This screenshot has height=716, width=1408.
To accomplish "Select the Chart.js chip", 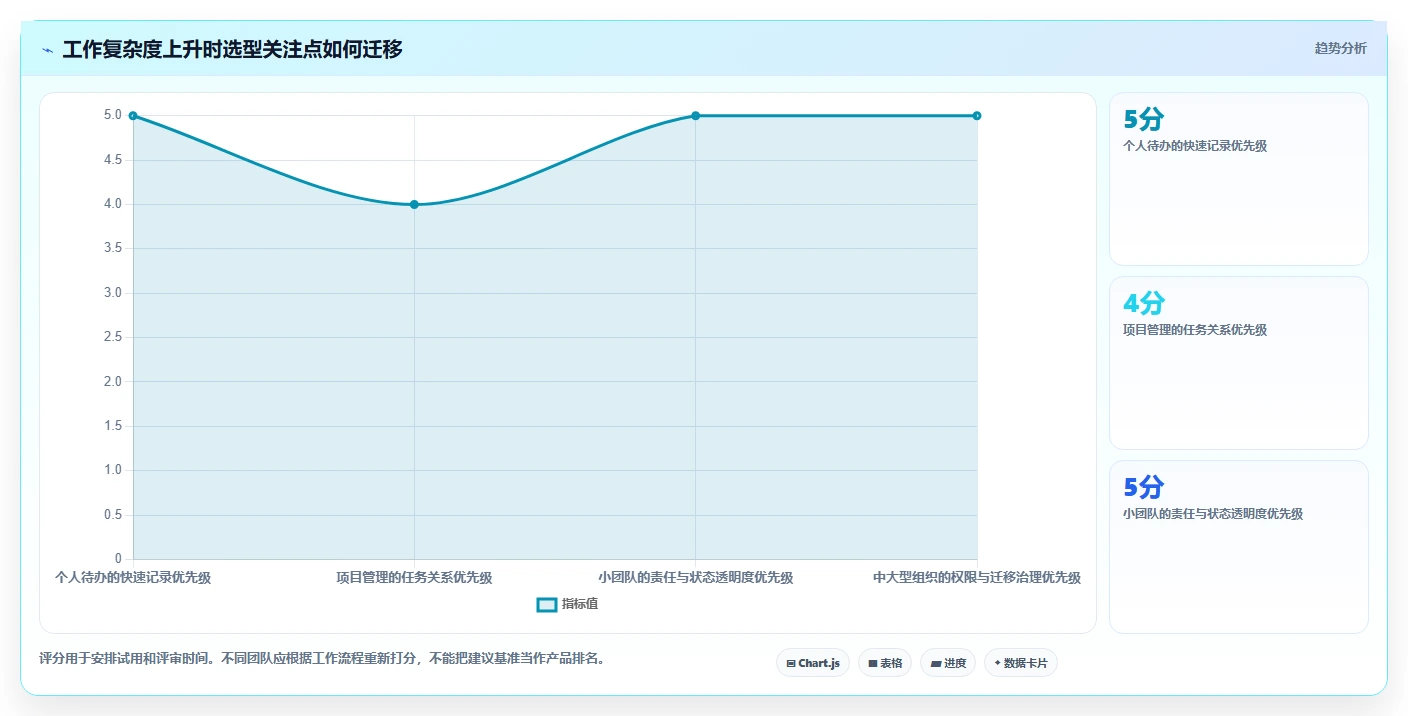I will coord(813,663).
